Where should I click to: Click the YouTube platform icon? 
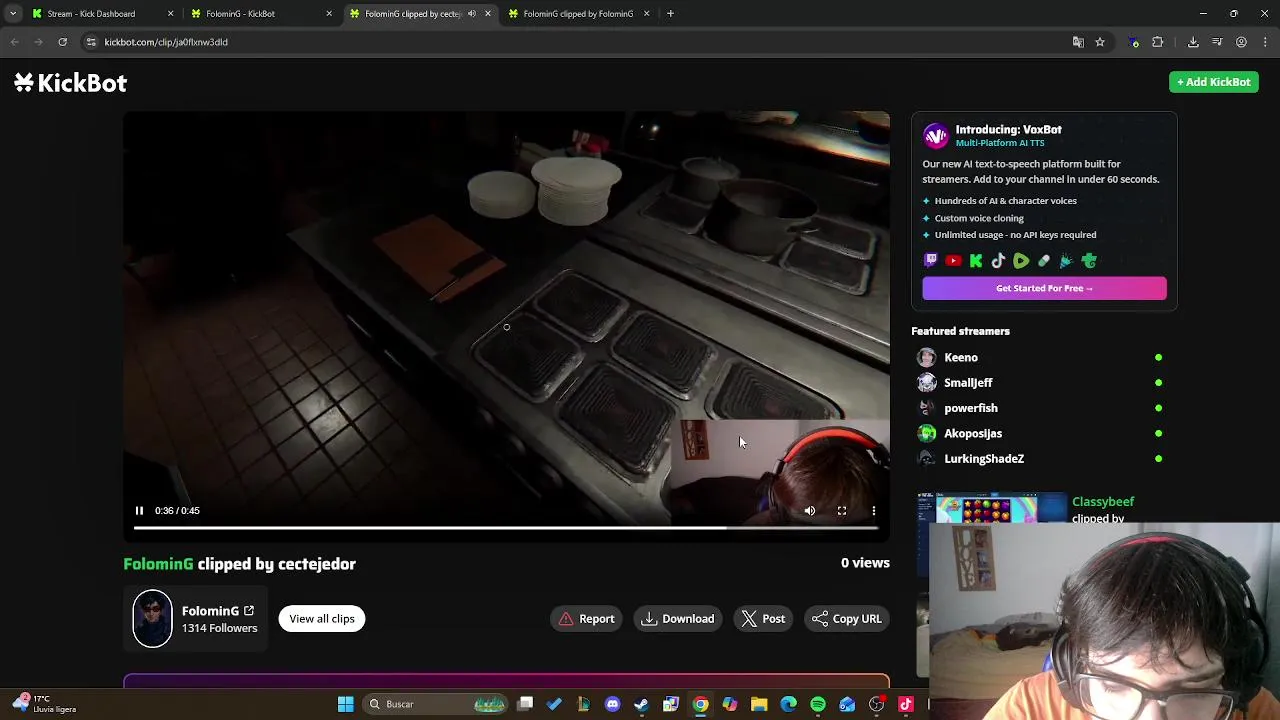coord(953,261)
